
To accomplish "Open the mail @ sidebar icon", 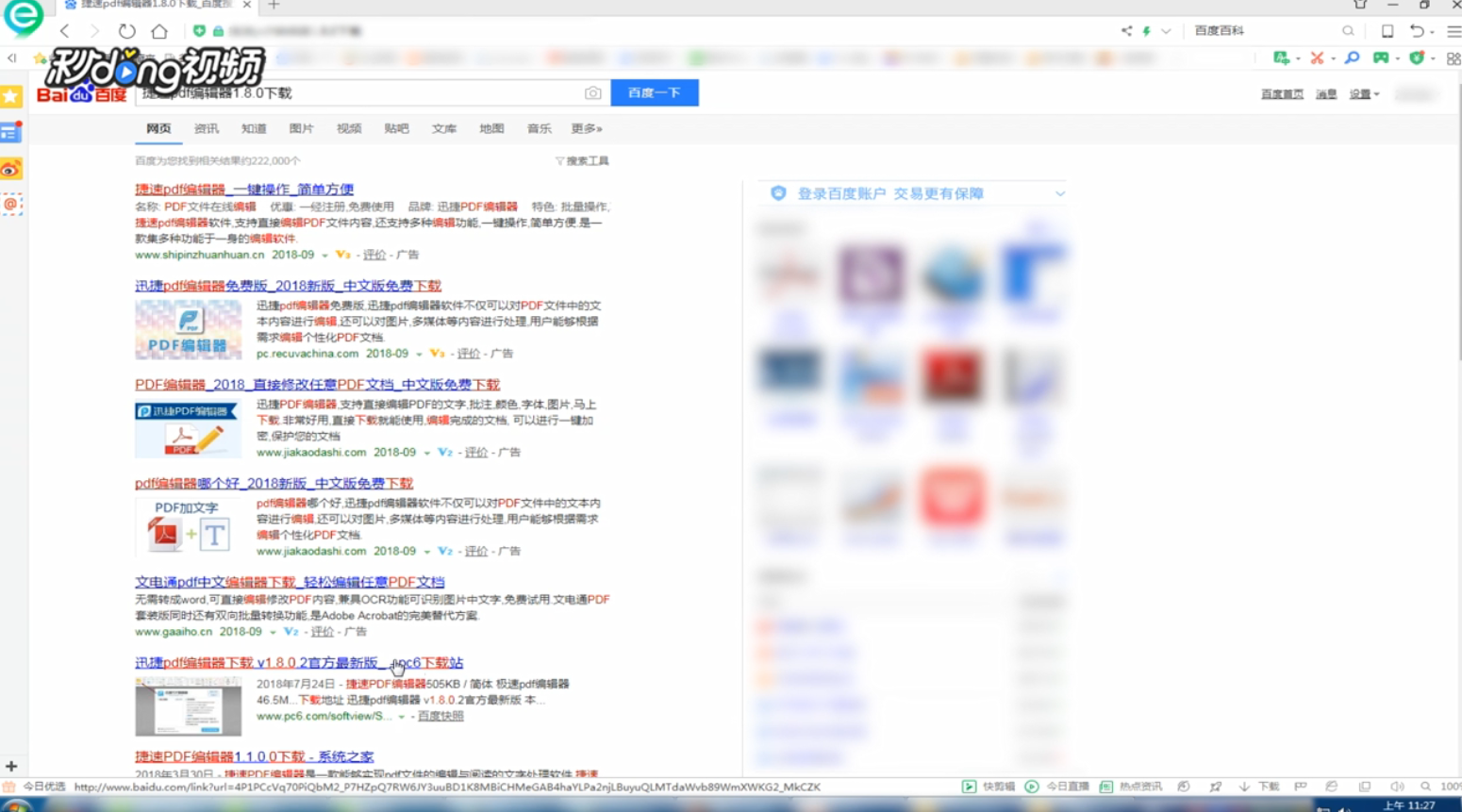I will pos(11,204).
